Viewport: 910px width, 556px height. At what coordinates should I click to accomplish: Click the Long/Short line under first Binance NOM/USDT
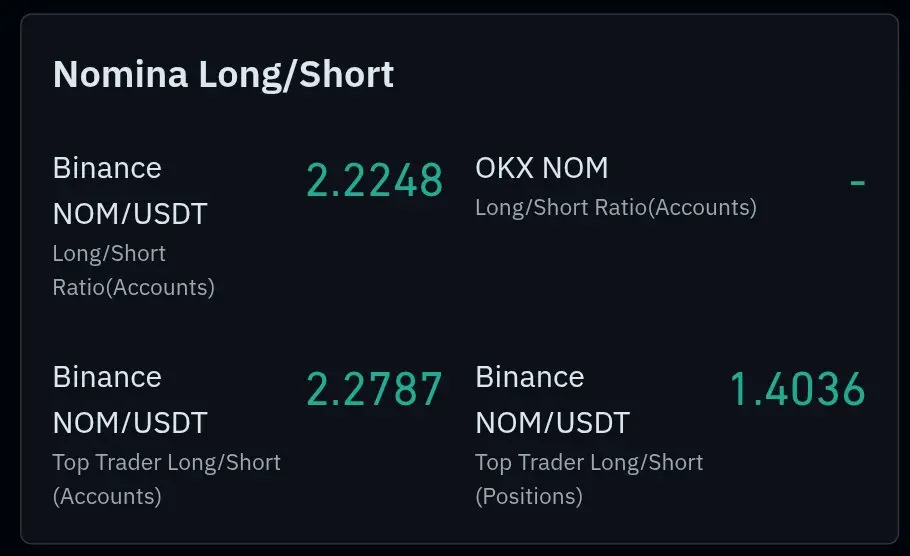[x=109, y=254]
